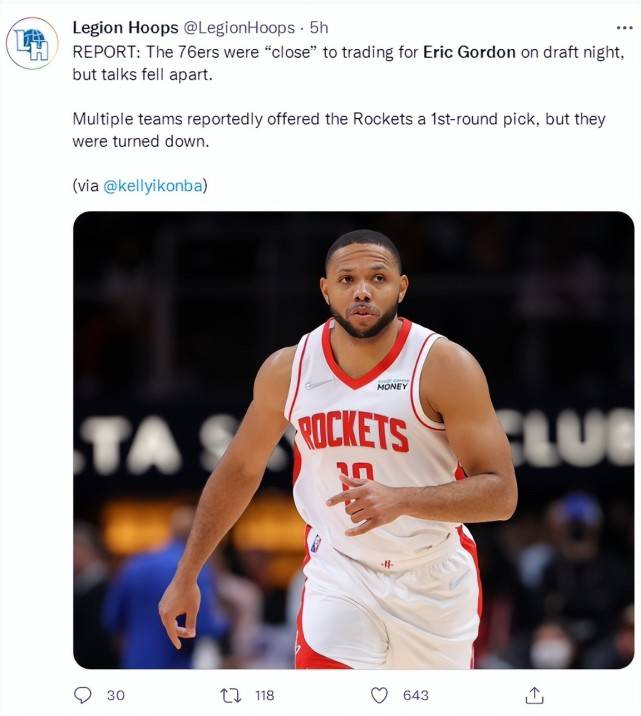The width and height of the screenshot is (641, 716).
Task: Click the retweet arrows icon
Action: coord(231,695)
